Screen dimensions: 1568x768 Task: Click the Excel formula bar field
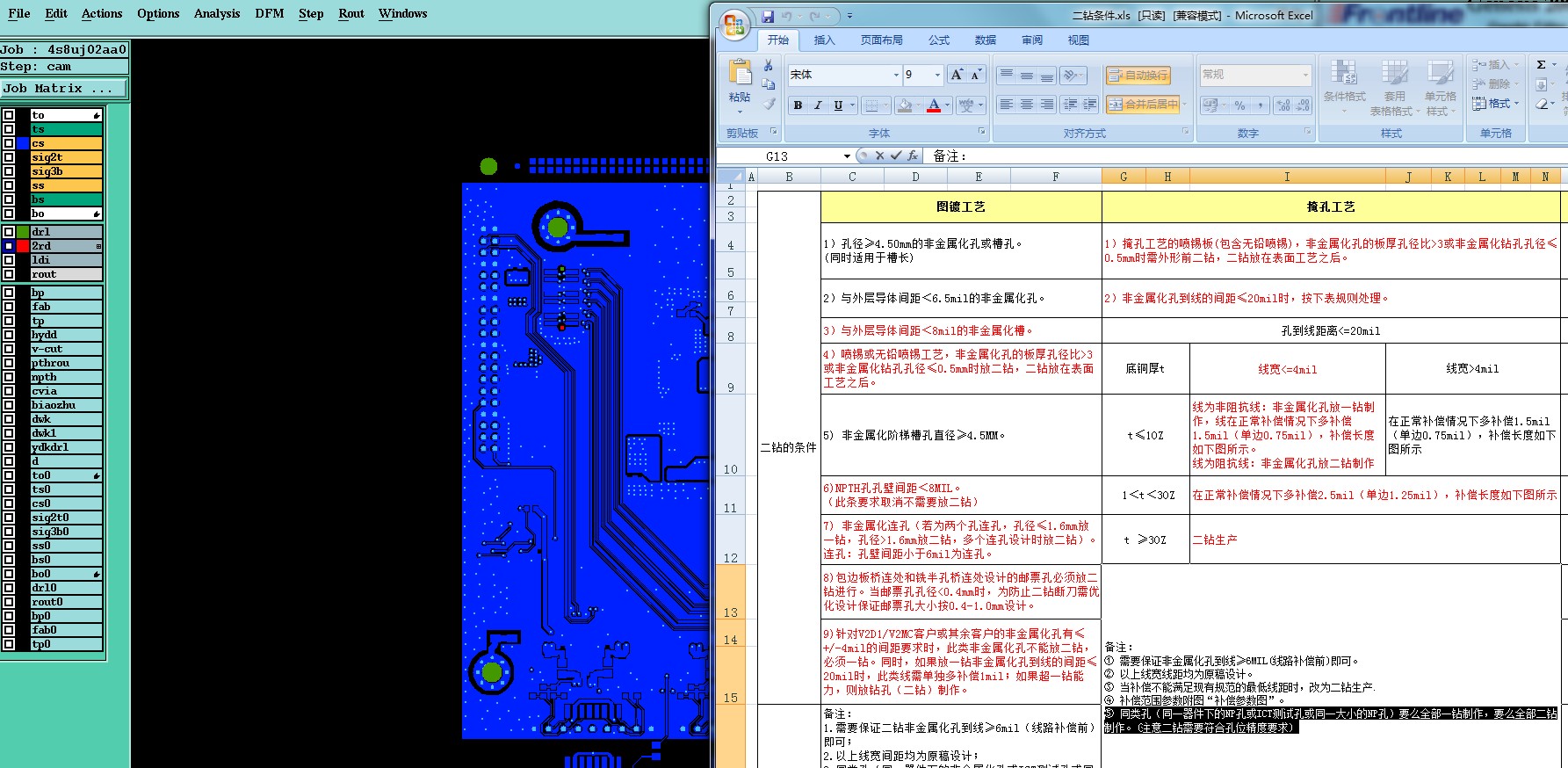click(1247, 156)
